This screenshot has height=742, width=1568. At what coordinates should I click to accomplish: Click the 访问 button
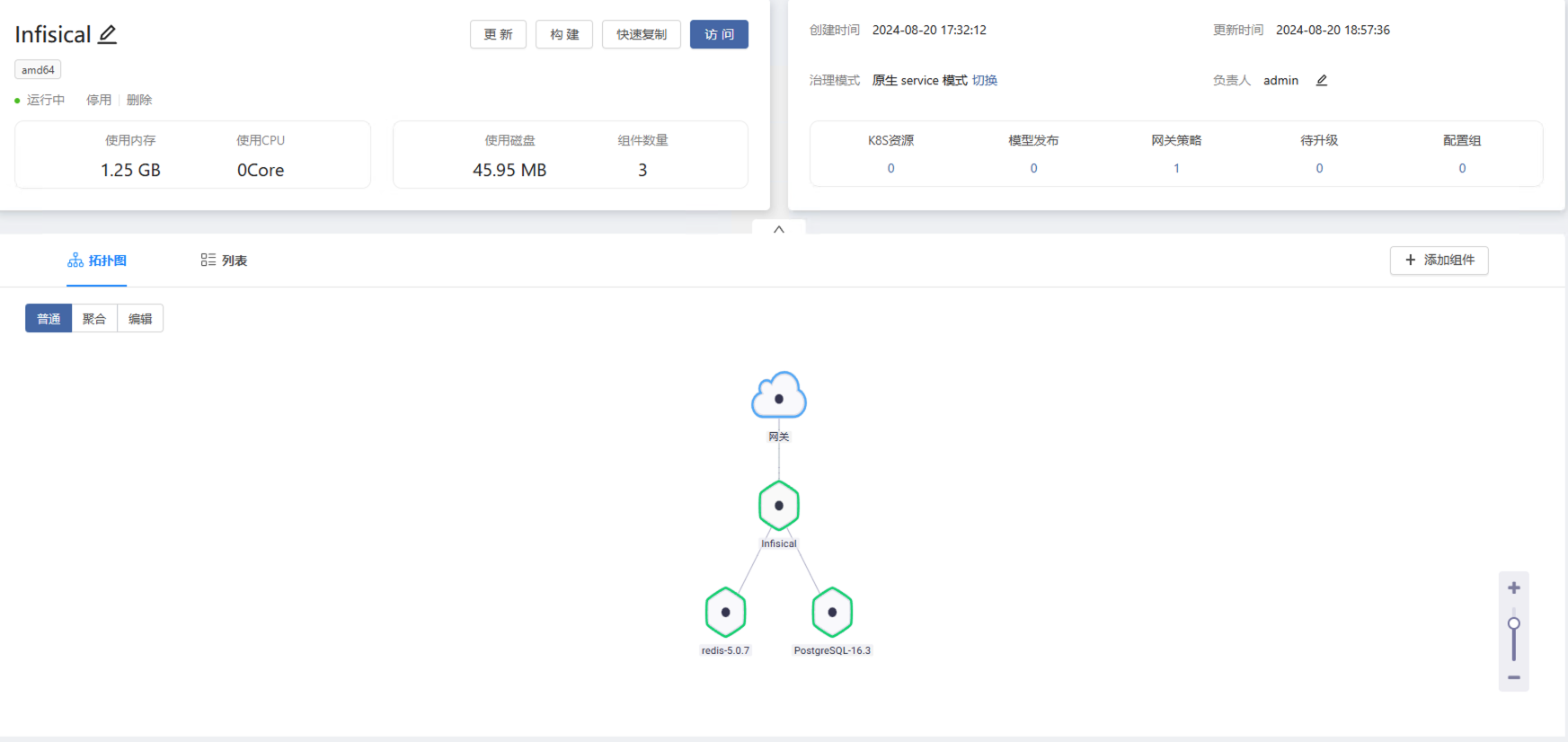point(719,34)
